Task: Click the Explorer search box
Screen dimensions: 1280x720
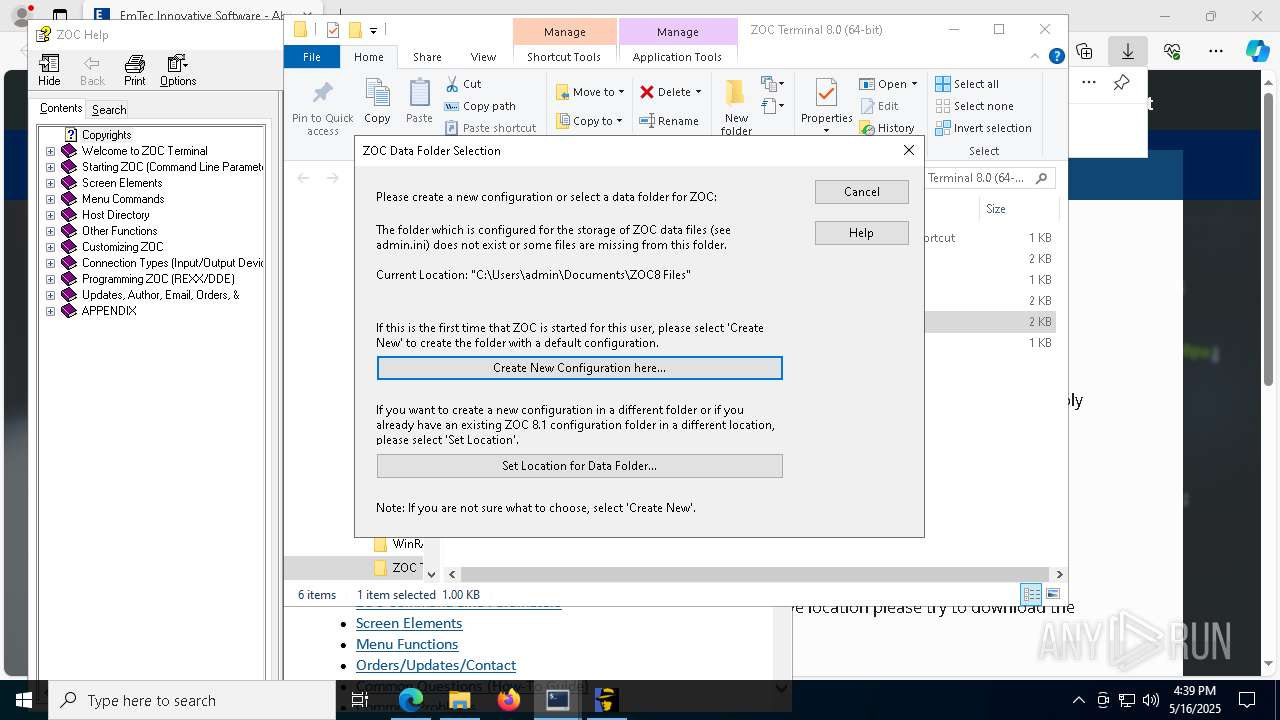Action: pos(988,178)
